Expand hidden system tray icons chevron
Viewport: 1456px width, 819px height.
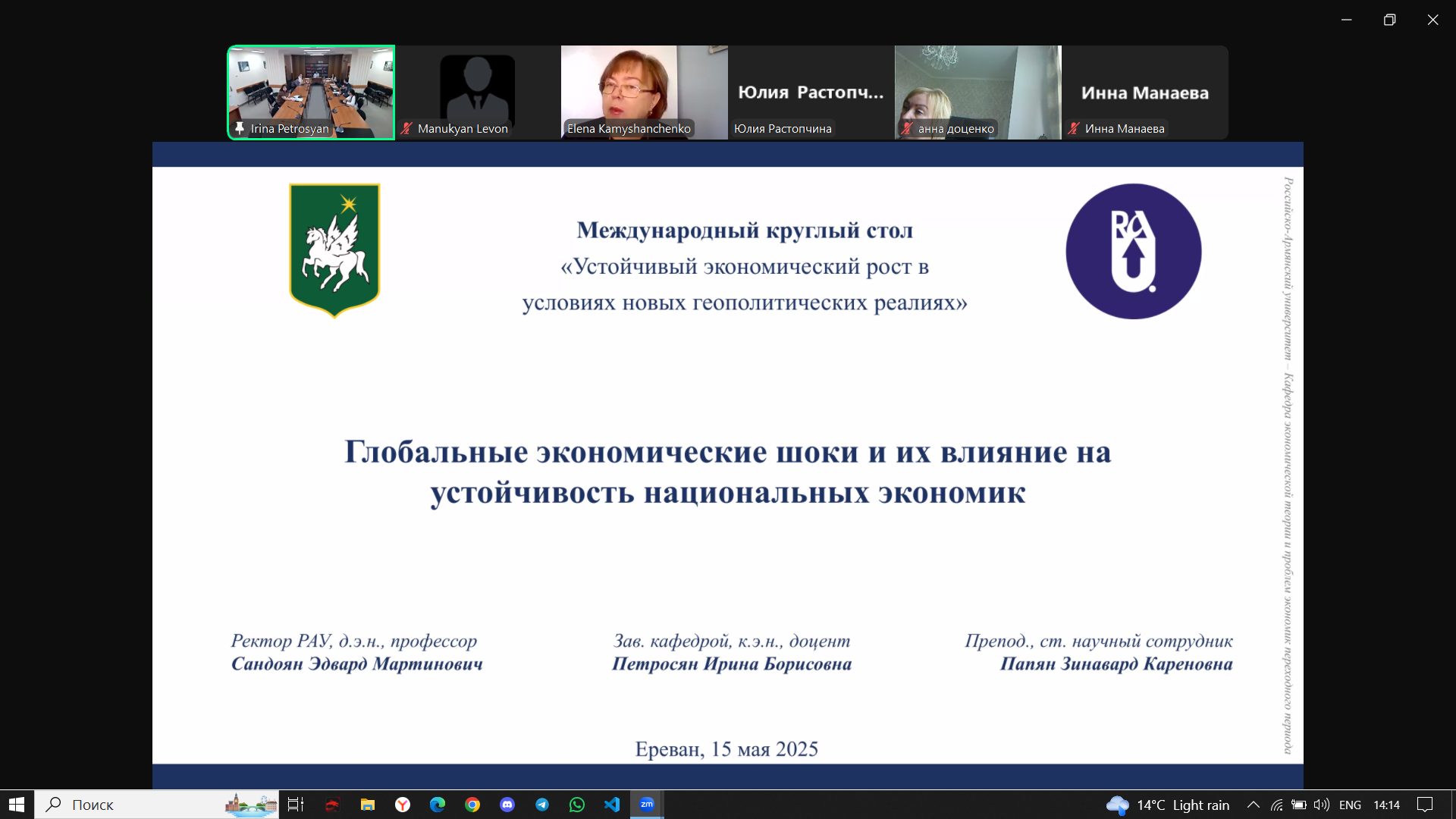(x=1254, y=805)
